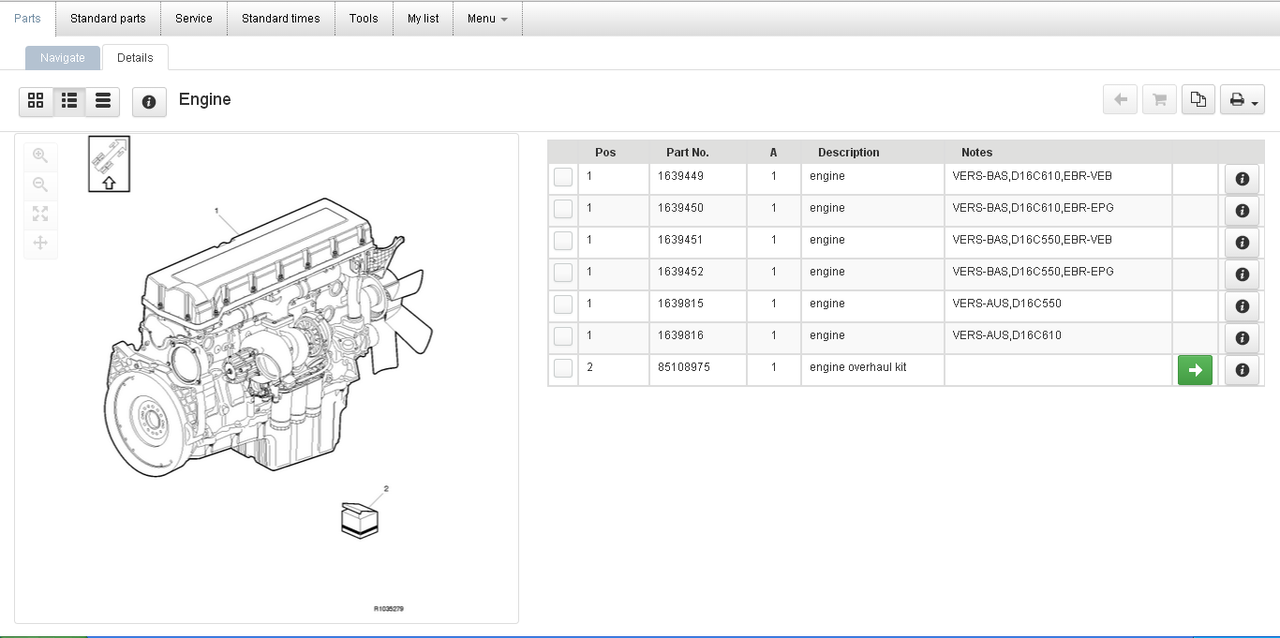The image size is (1280, 638).
Task: Click the overview thumbnail with up arrow
Action: pyautogui.click(x=109, y=164)
